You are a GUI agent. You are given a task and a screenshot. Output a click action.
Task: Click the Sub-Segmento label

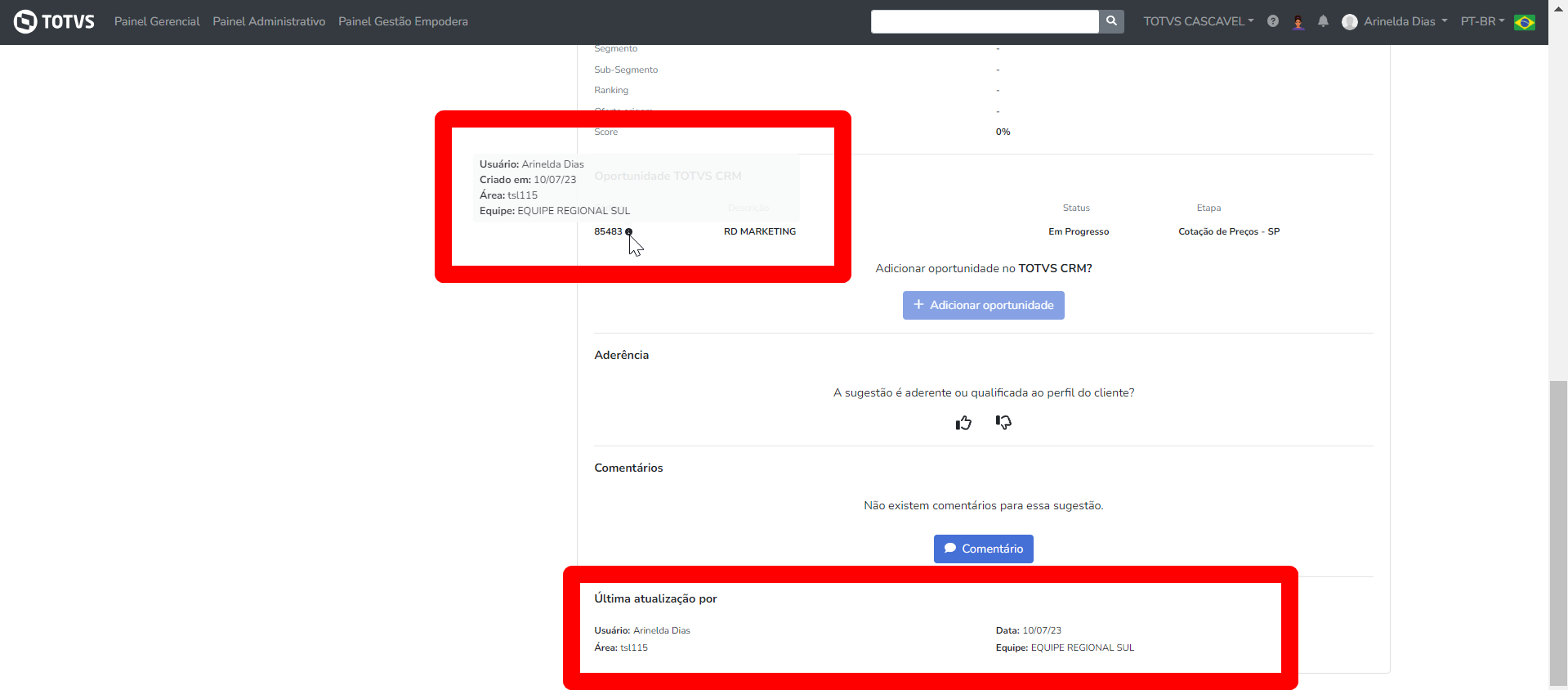pos(626,69)
